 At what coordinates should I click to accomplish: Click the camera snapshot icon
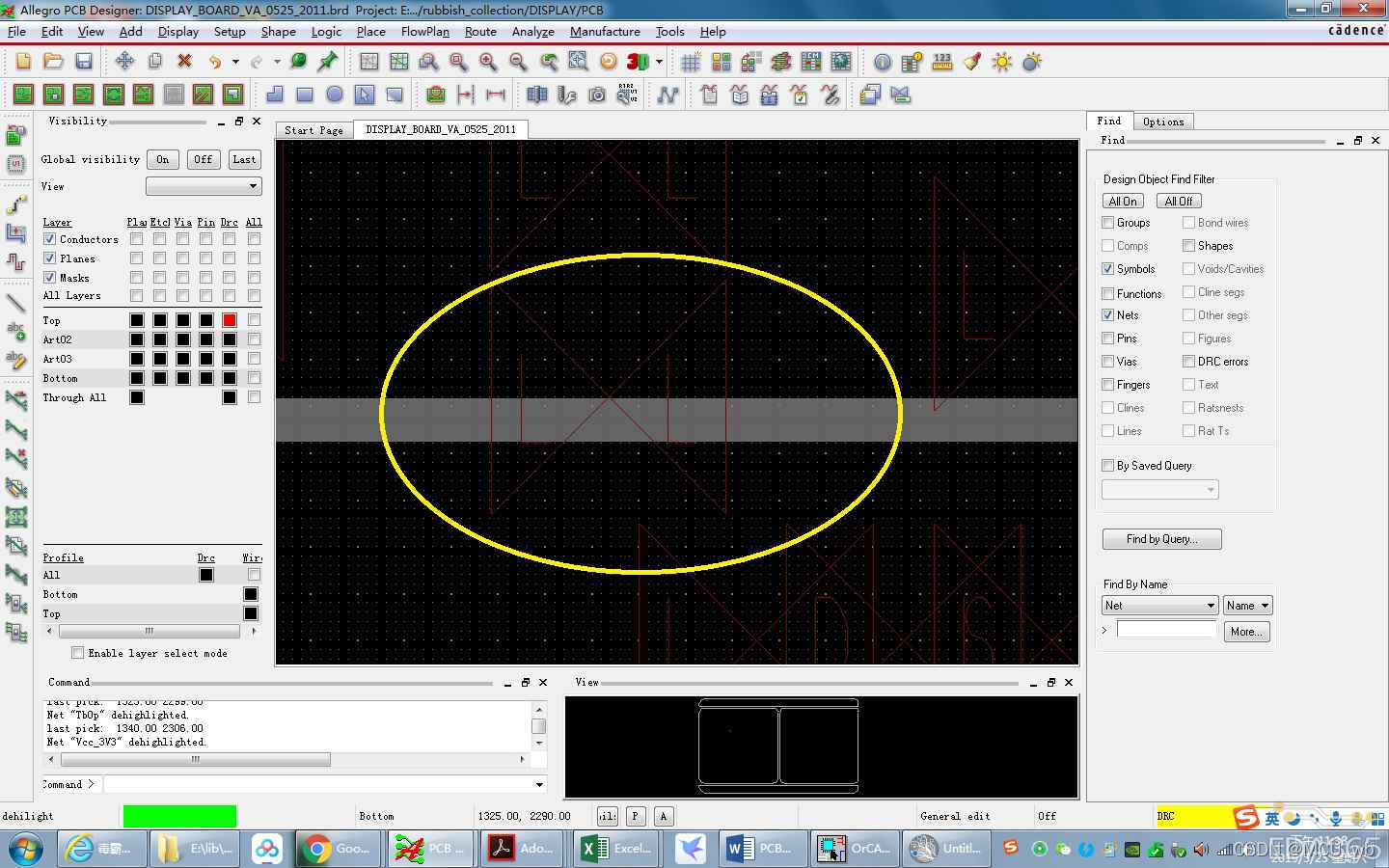coord(595,95)
